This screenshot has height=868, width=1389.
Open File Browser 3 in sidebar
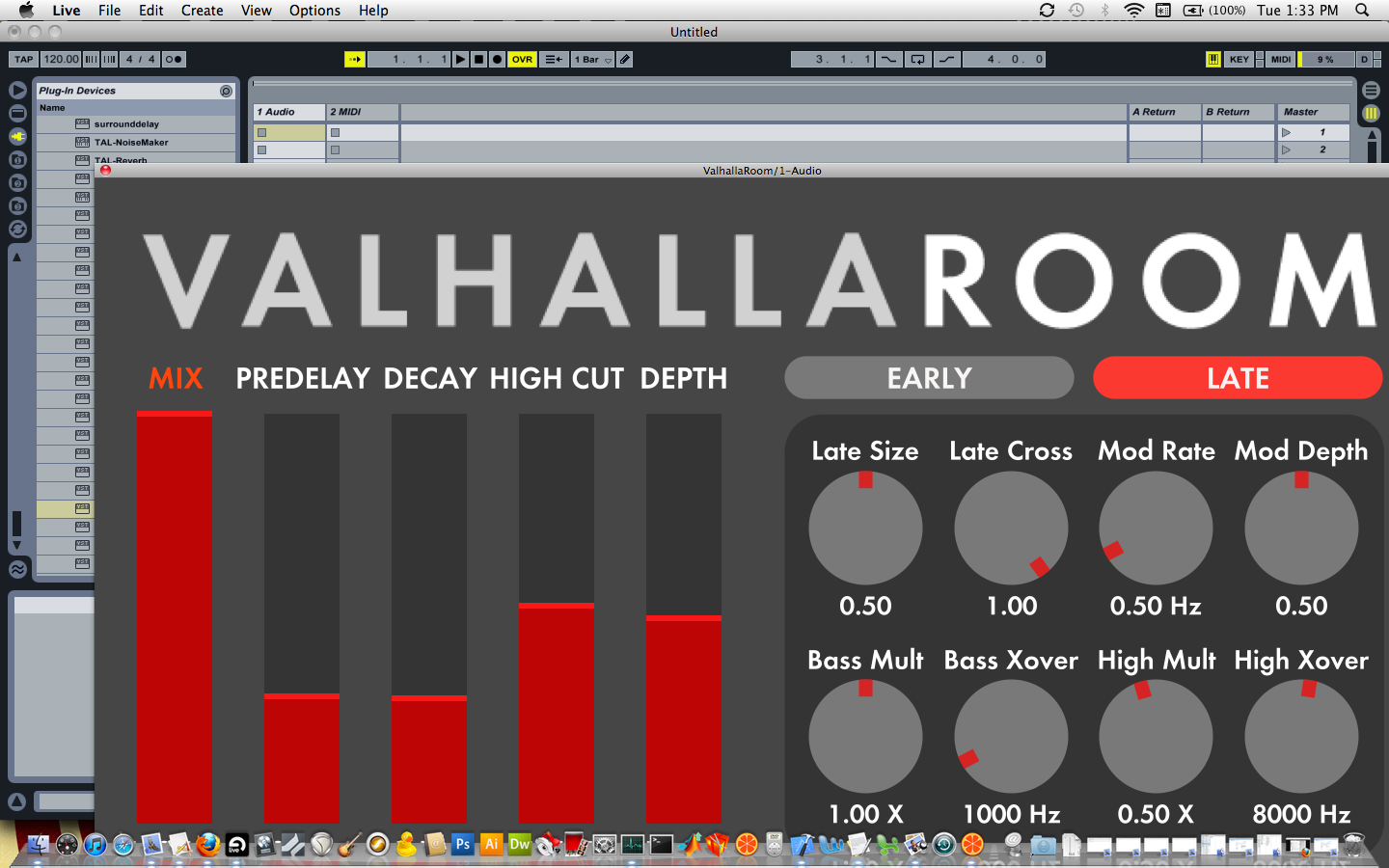[x=17, y=205]
